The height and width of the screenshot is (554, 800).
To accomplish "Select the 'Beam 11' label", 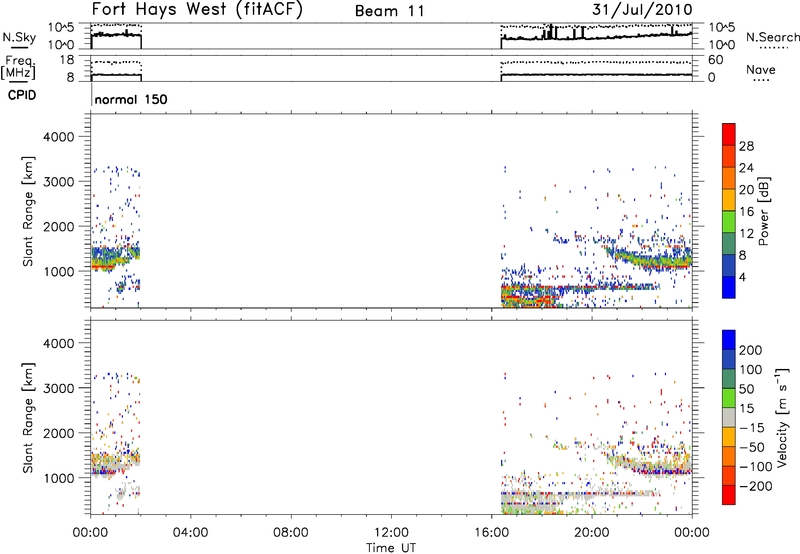I will (390, 11).
